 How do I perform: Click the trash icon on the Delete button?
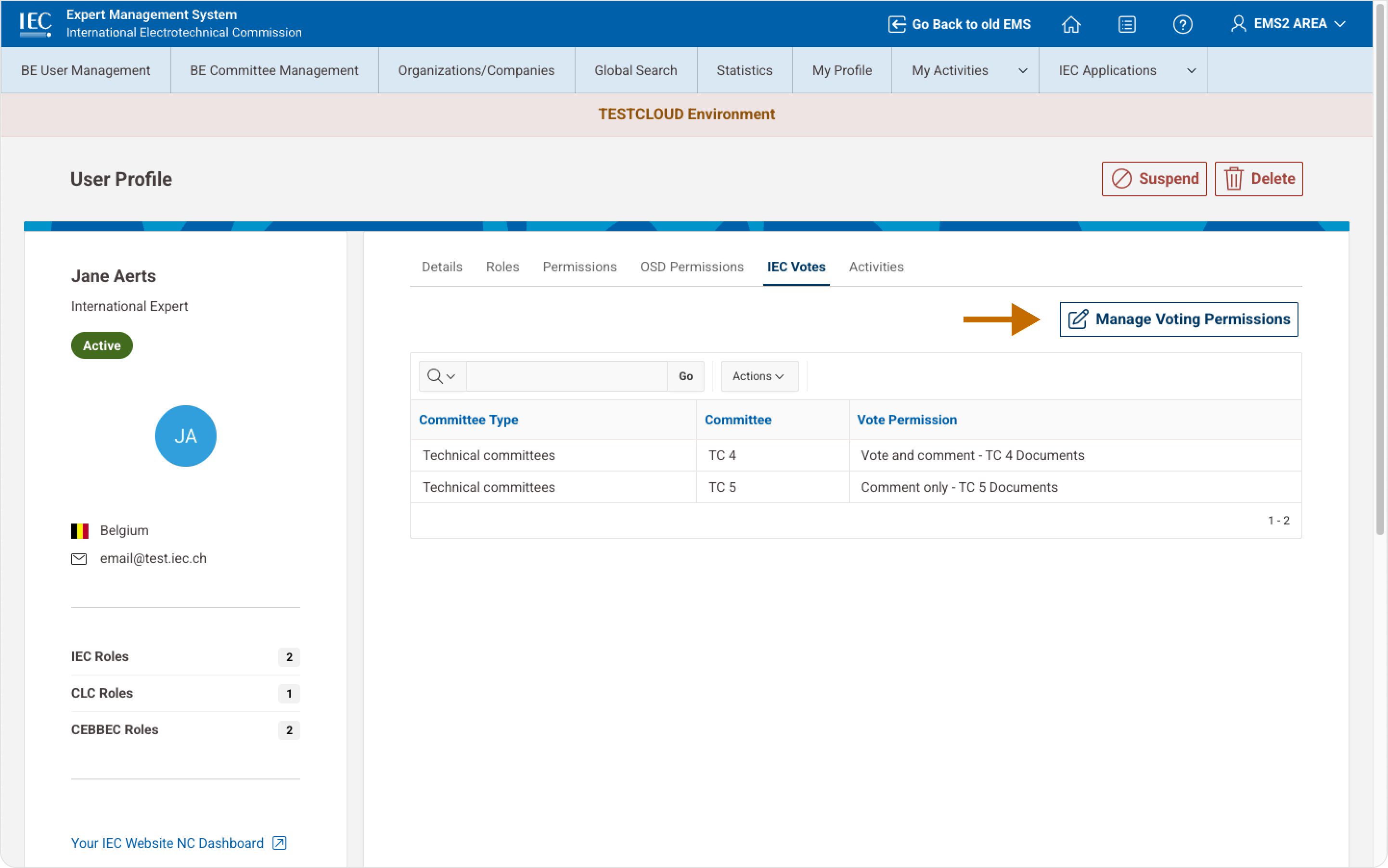[x=1234, y=179]
